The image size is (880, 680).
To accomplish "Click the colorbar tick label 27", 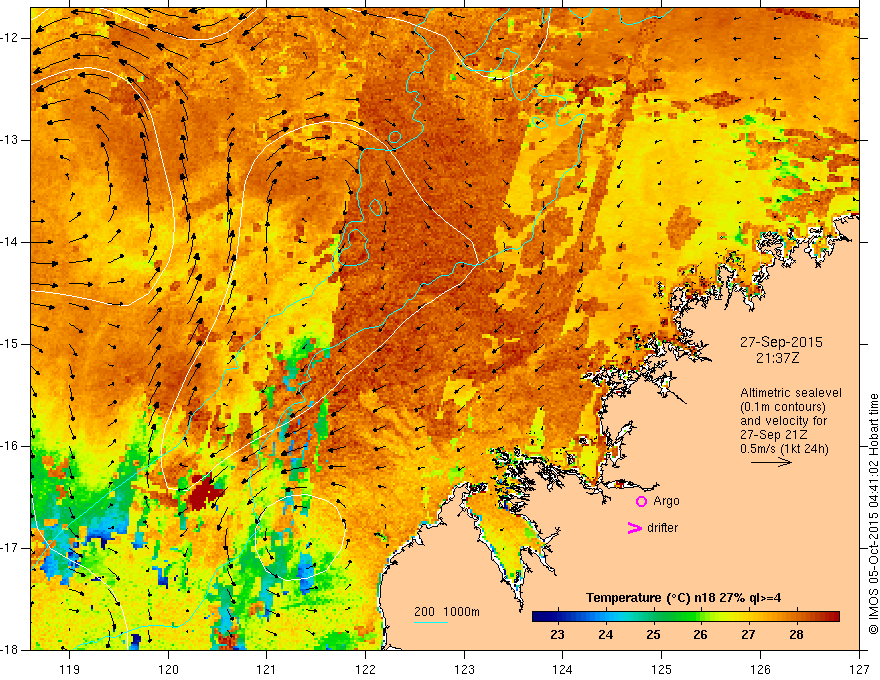I will coord(748,635).
